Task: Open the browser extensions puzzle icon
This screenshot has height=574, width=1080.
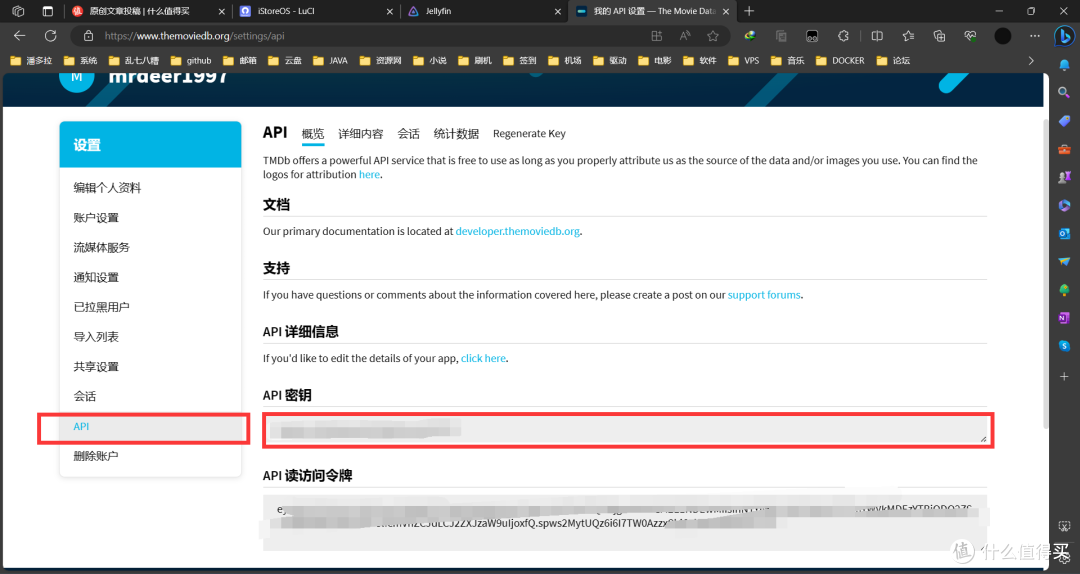Action: [x=843, y=36]
